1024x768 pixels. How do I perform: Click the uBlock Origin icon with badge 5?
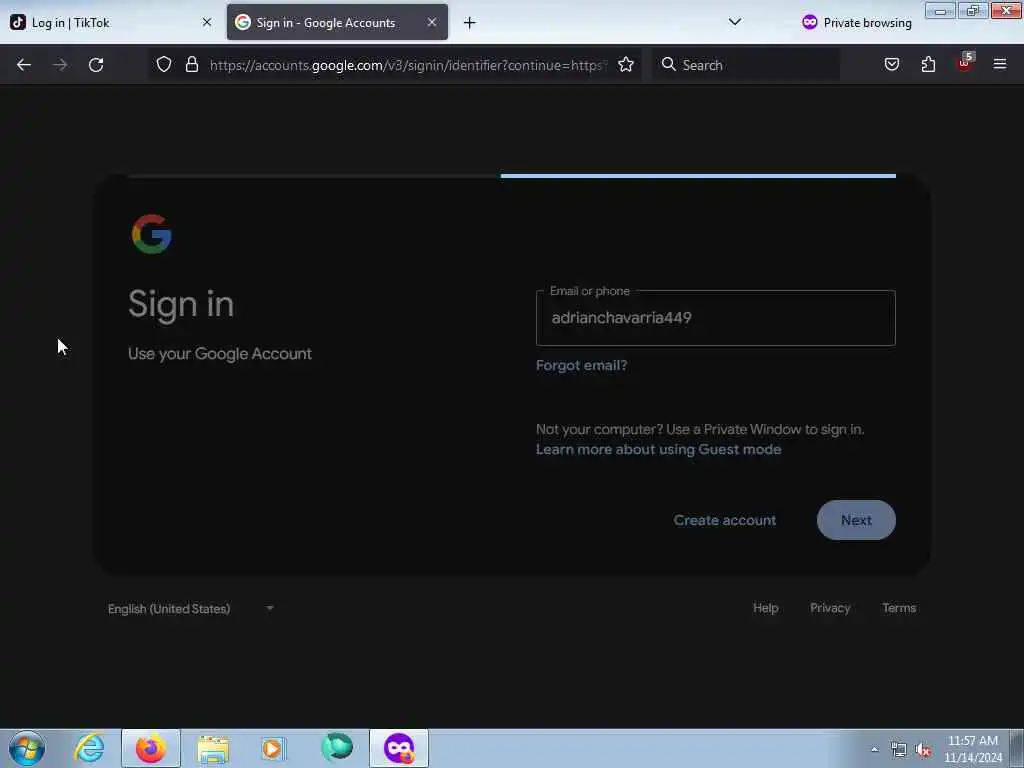pos(965,63)
